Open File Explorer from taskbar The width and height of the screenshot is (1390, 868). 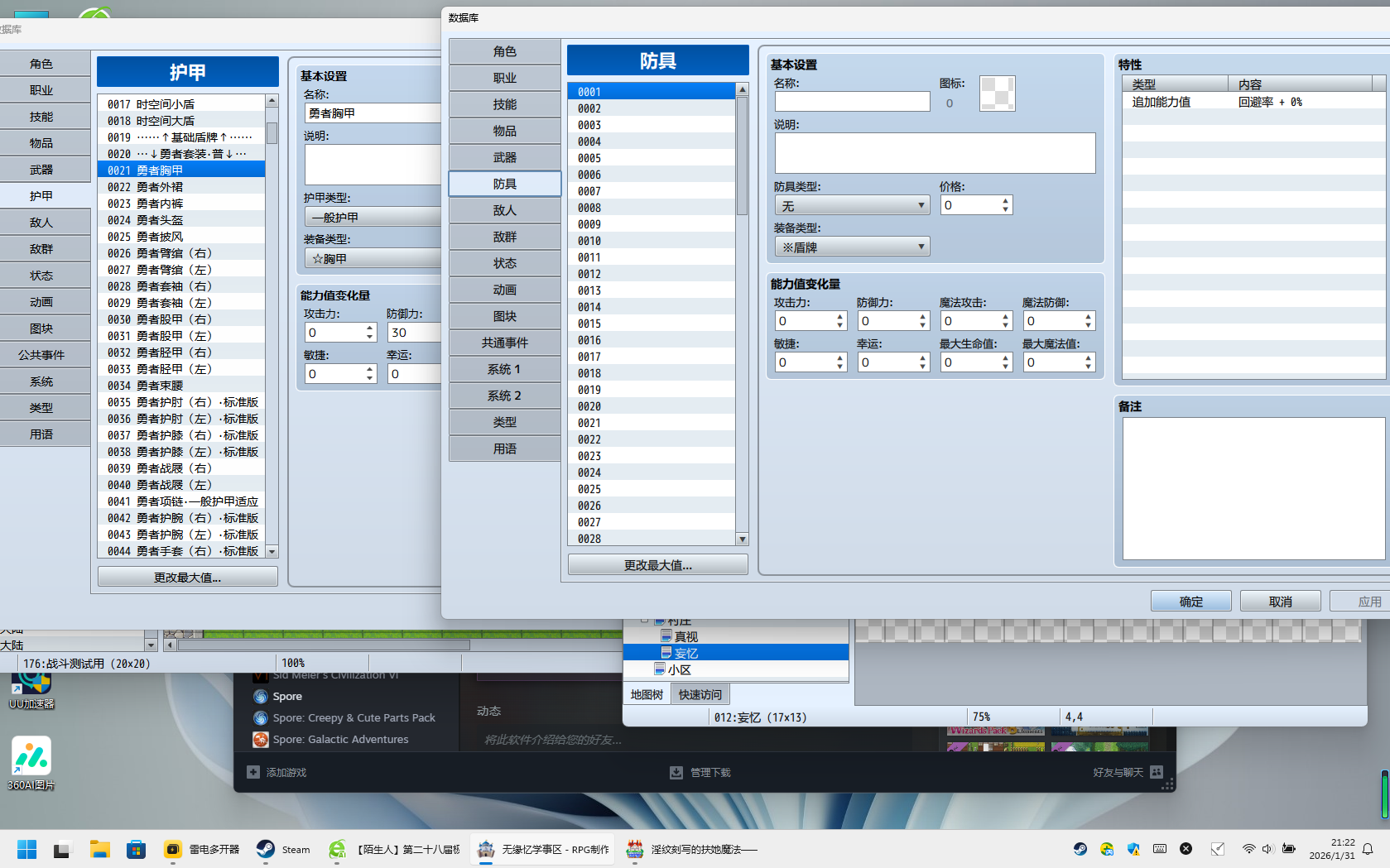click(100, 849)
